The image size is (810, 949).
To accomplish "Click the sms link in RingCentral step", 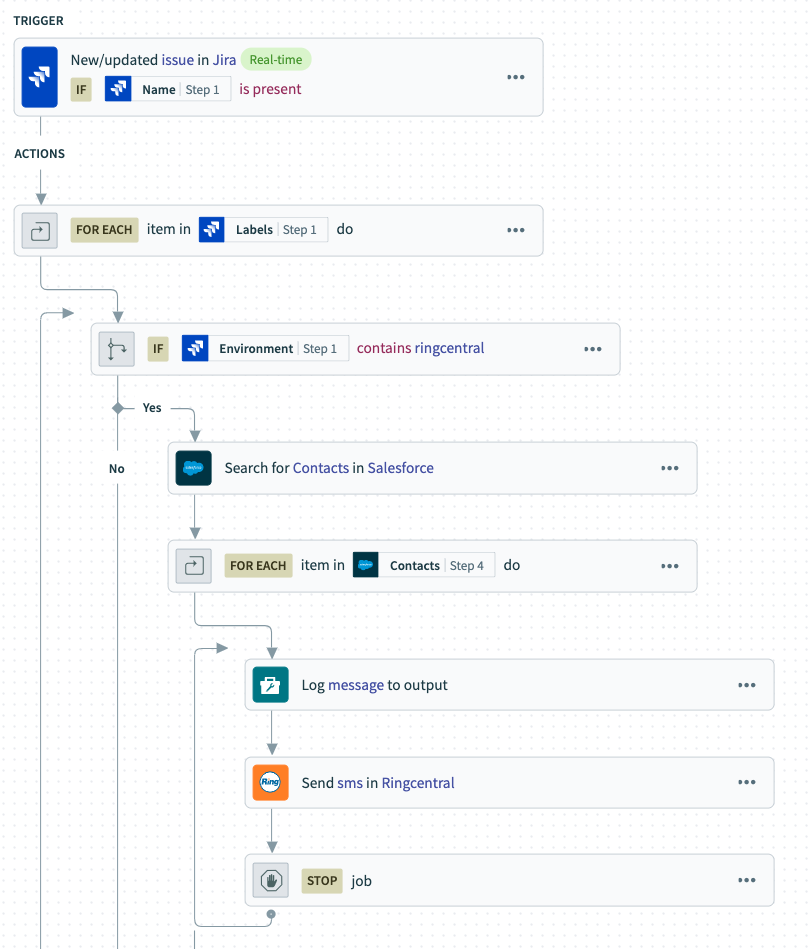I will (350, 783).
